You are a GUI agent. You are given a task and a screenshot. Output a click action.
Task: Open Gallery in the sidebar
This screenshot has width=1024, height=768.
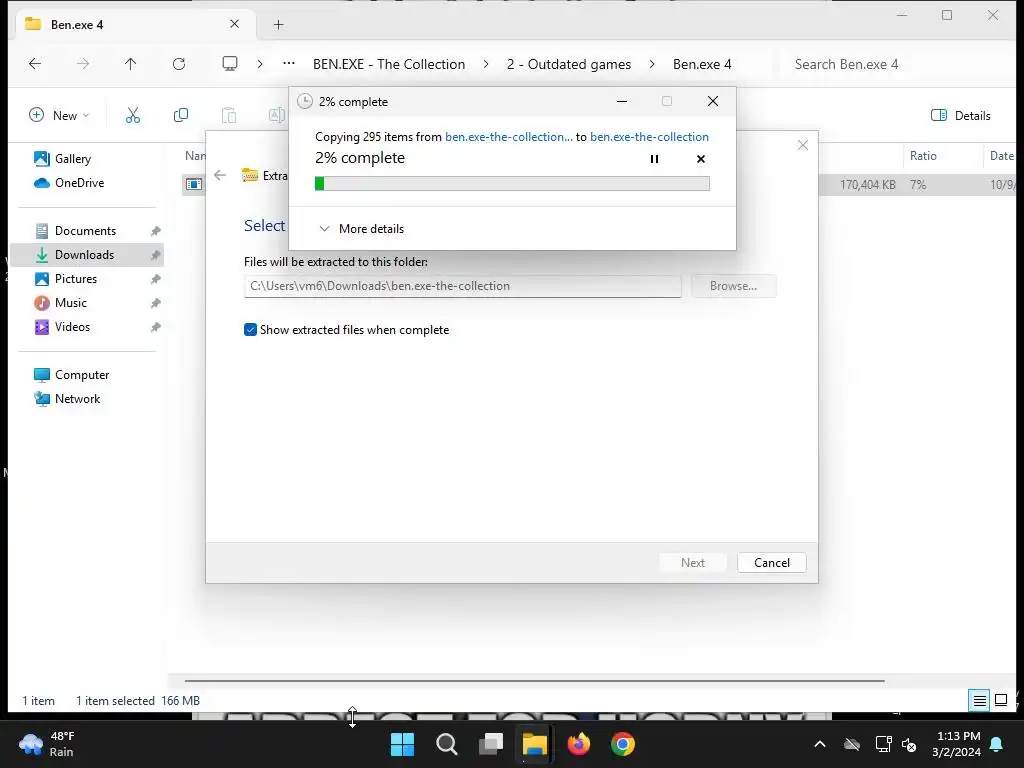pyautogui.click(x=72, y=159)
